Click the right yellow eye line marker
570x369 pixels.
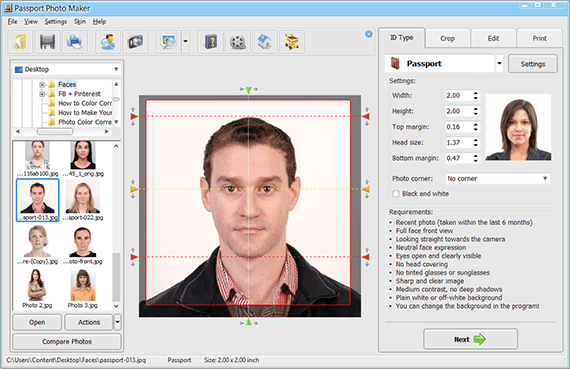click(x=366, y=189)
